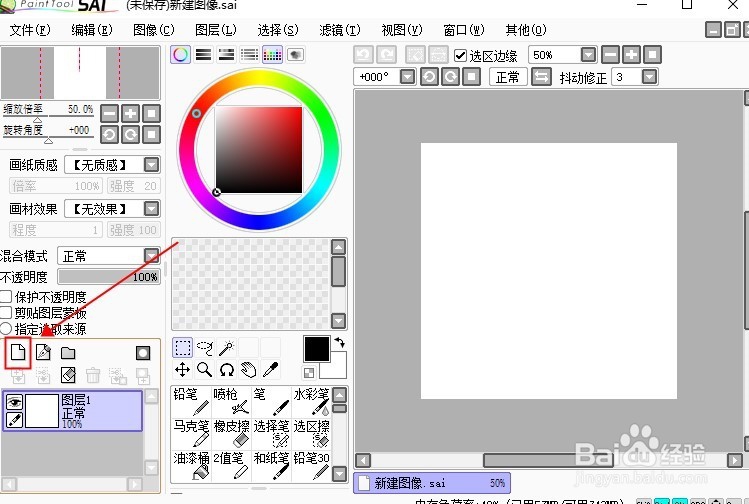Enable 保护不透明度 checkbox
749x504 pixels.
[x=6, y=296]
